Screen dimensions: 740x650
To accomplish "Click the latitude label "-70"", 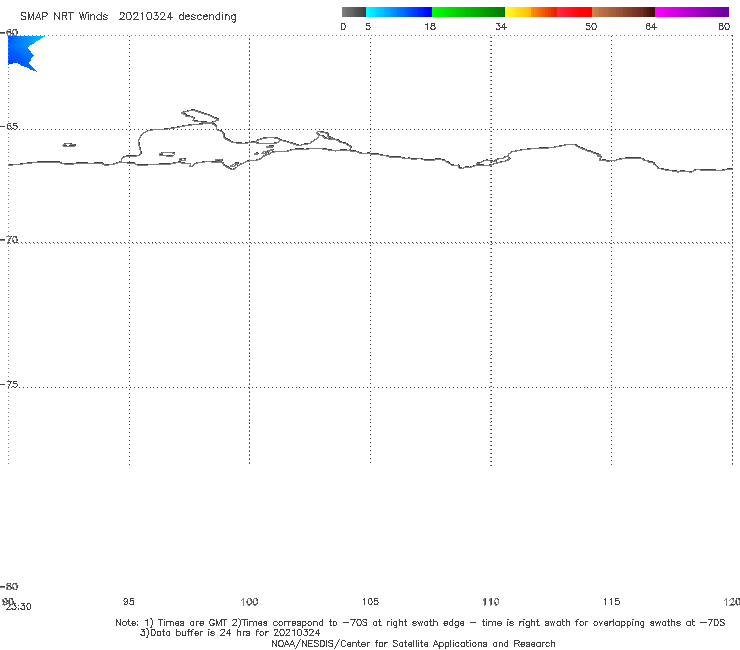I will tap(9, 240).
